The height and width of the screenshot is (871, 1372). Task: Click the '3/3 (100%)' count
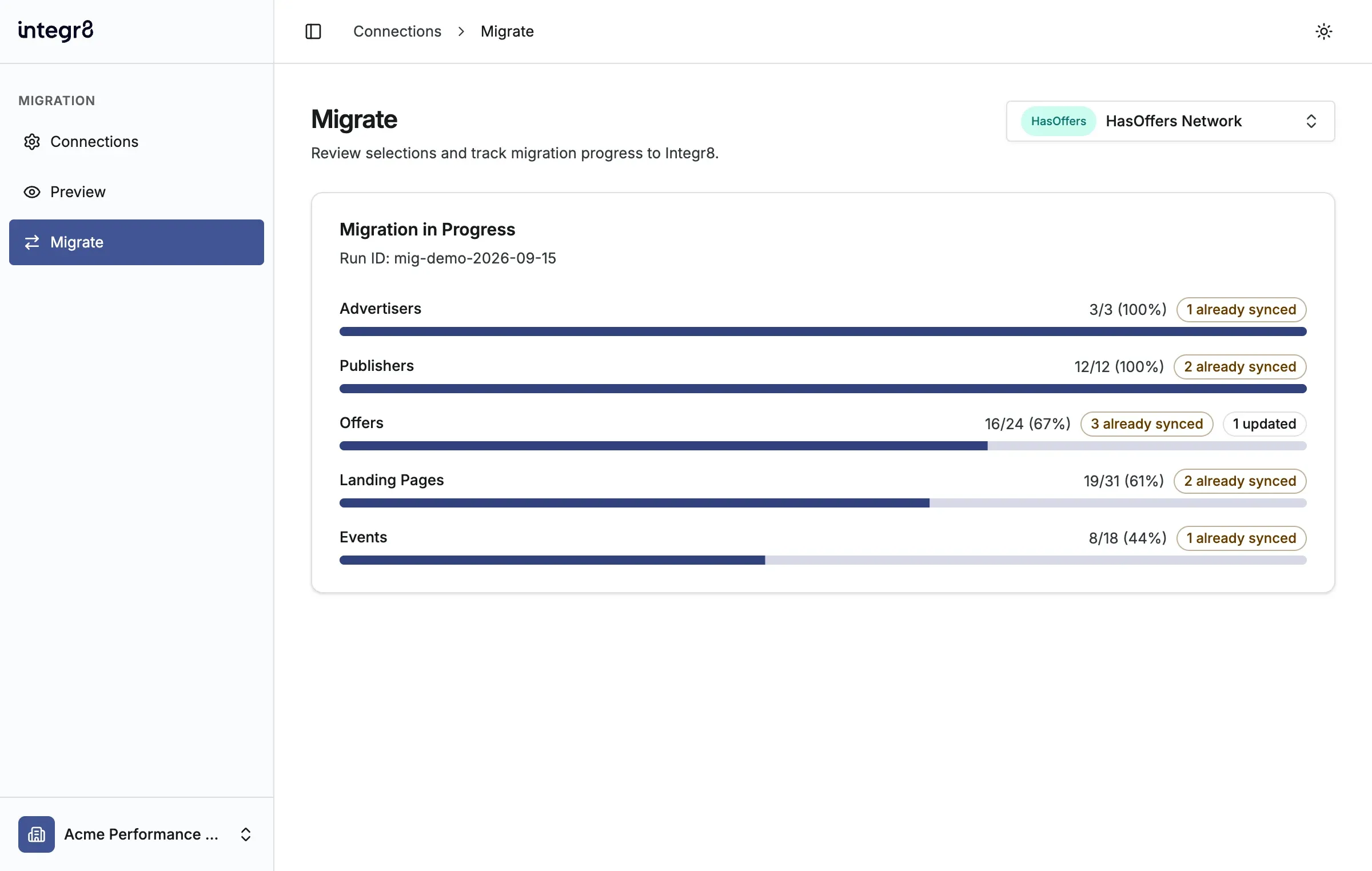click(1128, 310)
